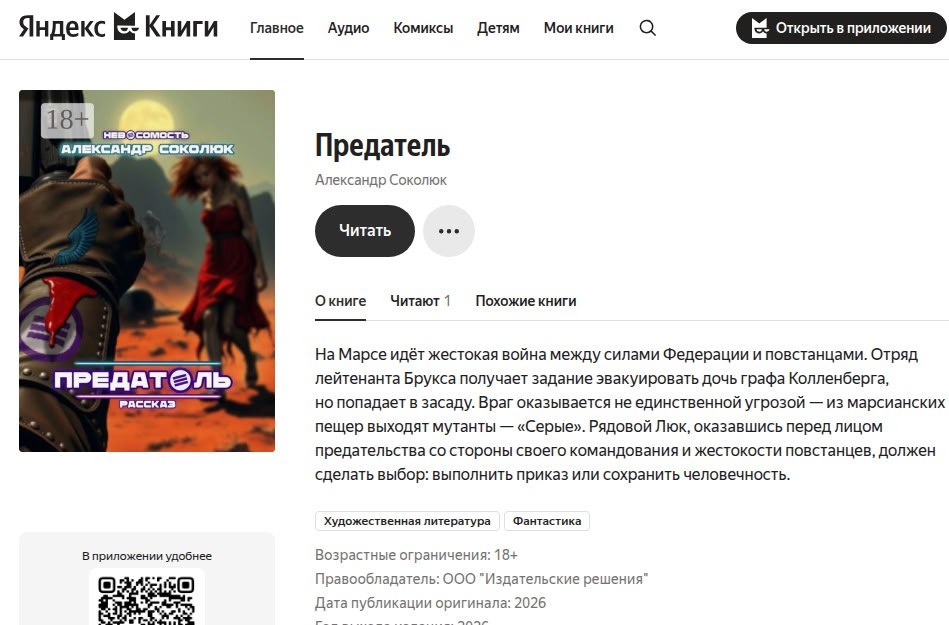Viewport: 949px width, 625px height.
Task: Go to the Аудио section
Action: pyautogui.click(x=348, y=28)
